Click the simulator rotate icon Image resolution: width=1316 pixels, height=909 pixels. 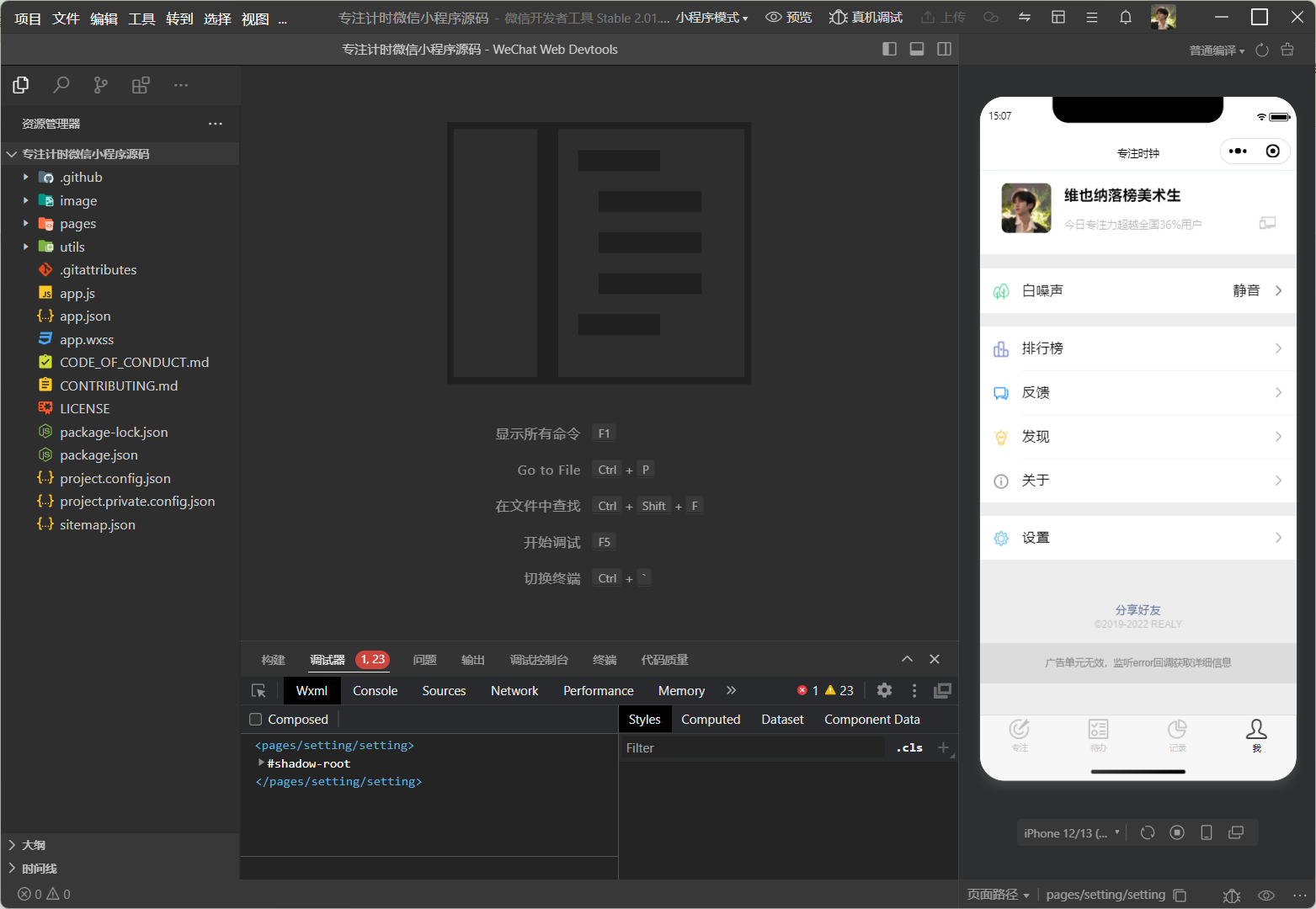pos(1148,833)
